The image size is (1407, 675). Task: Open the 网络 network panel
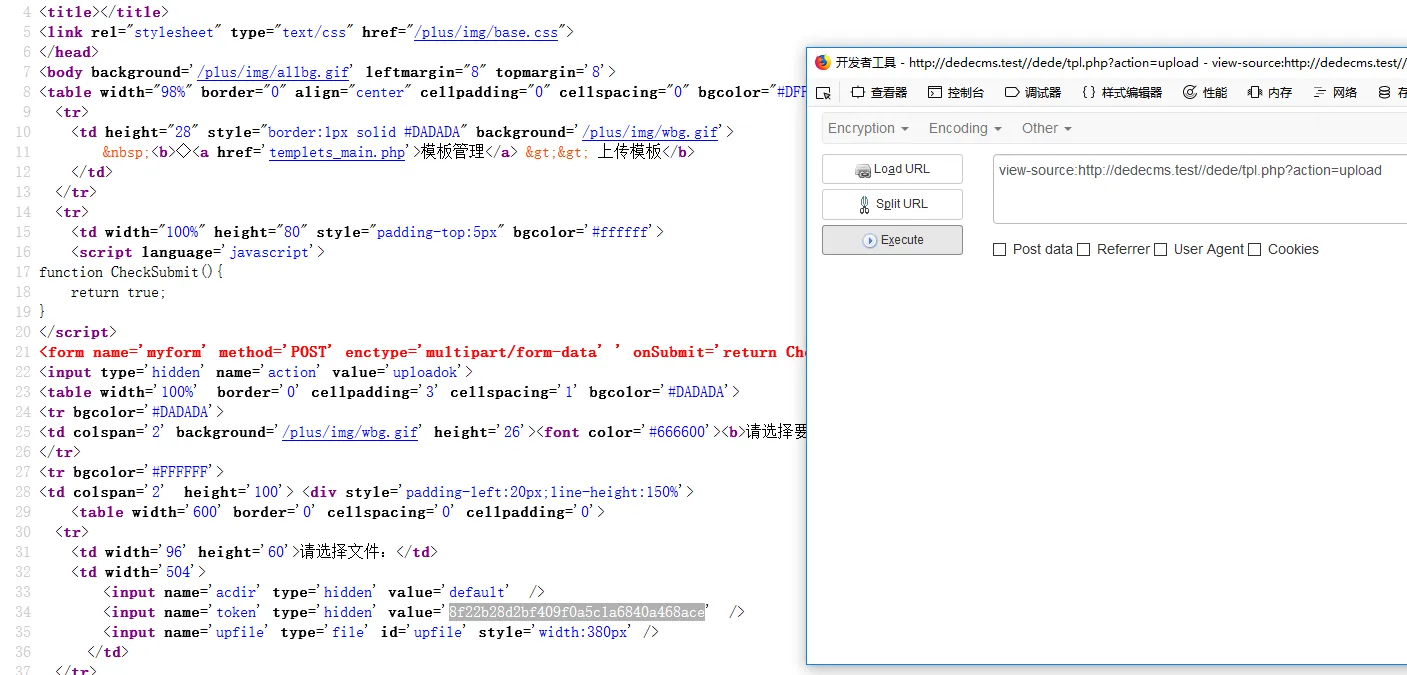click(1335, 93)
